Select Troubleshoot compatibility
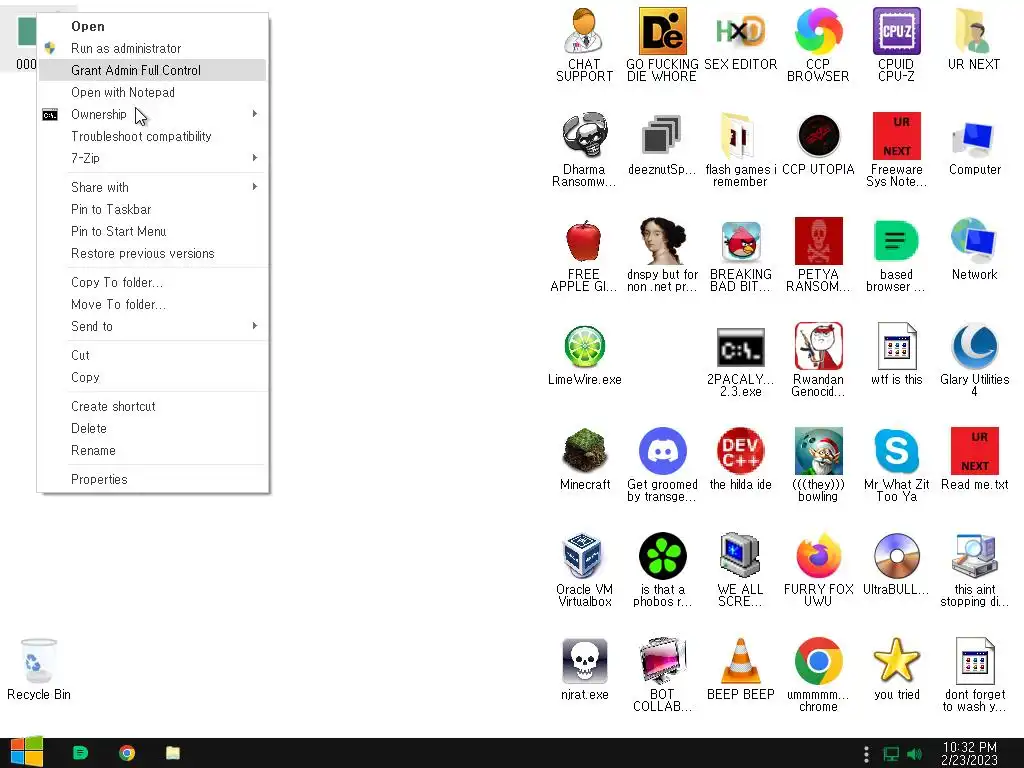This screenshot has width=1024, height=768. pos(152,136)
